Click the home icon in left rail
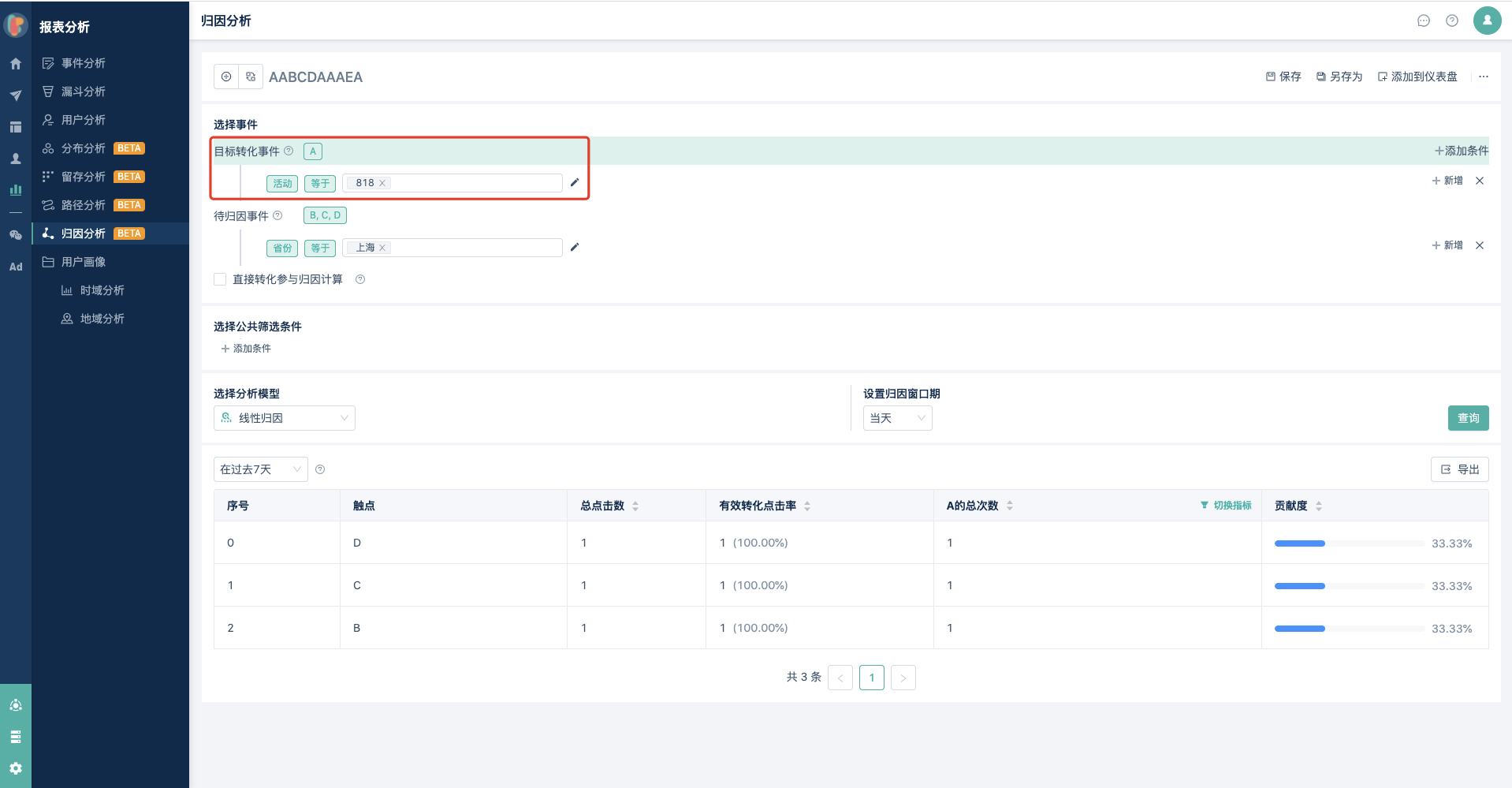The width and height of the screenshot is (1512, 788). pyautogui.click(x=16, y=64)
